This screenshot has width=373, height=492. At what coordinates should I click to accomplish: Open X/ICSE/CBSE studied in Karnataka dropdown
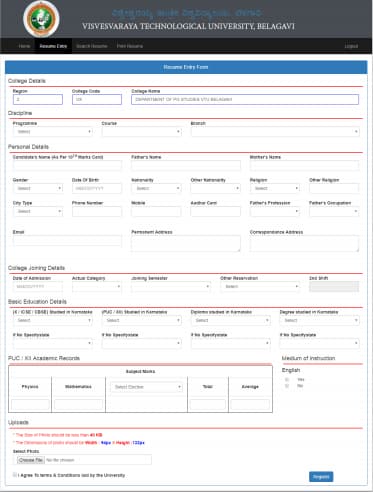(53, 320)
